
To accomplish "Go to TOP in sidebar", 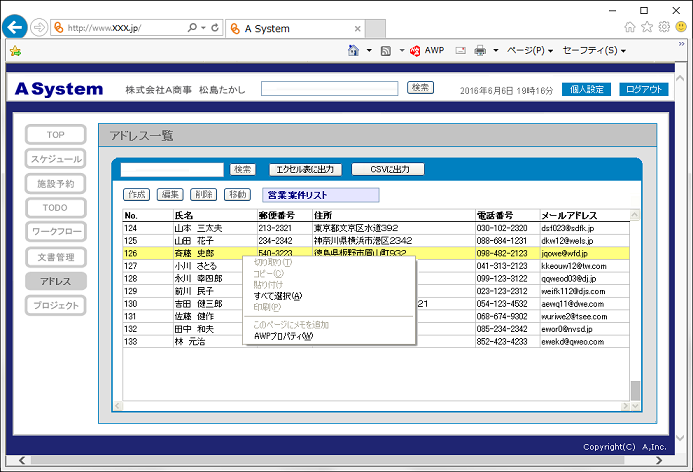I will tap(56, 135).
